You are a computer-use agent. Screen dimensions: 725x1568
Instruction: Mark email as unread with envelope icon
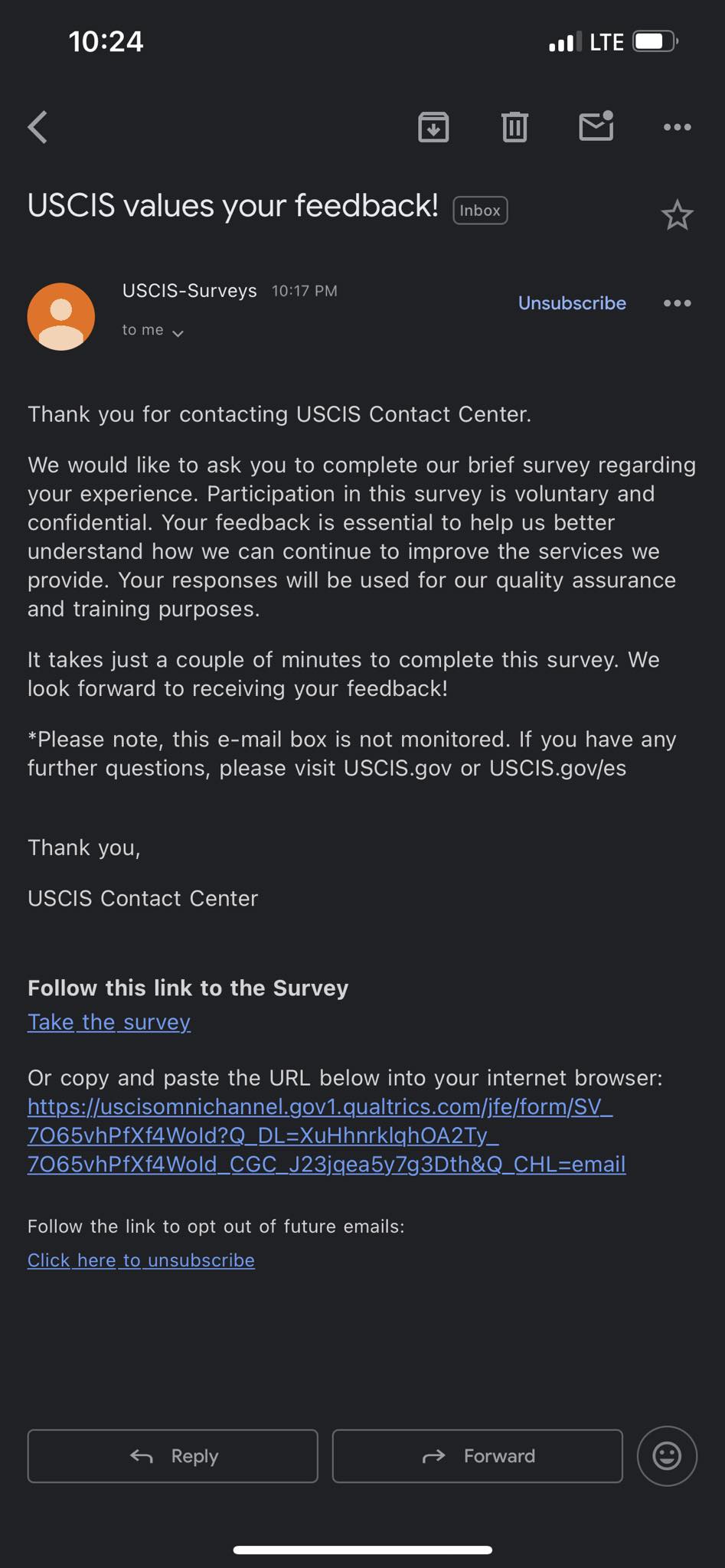[596, 126]
